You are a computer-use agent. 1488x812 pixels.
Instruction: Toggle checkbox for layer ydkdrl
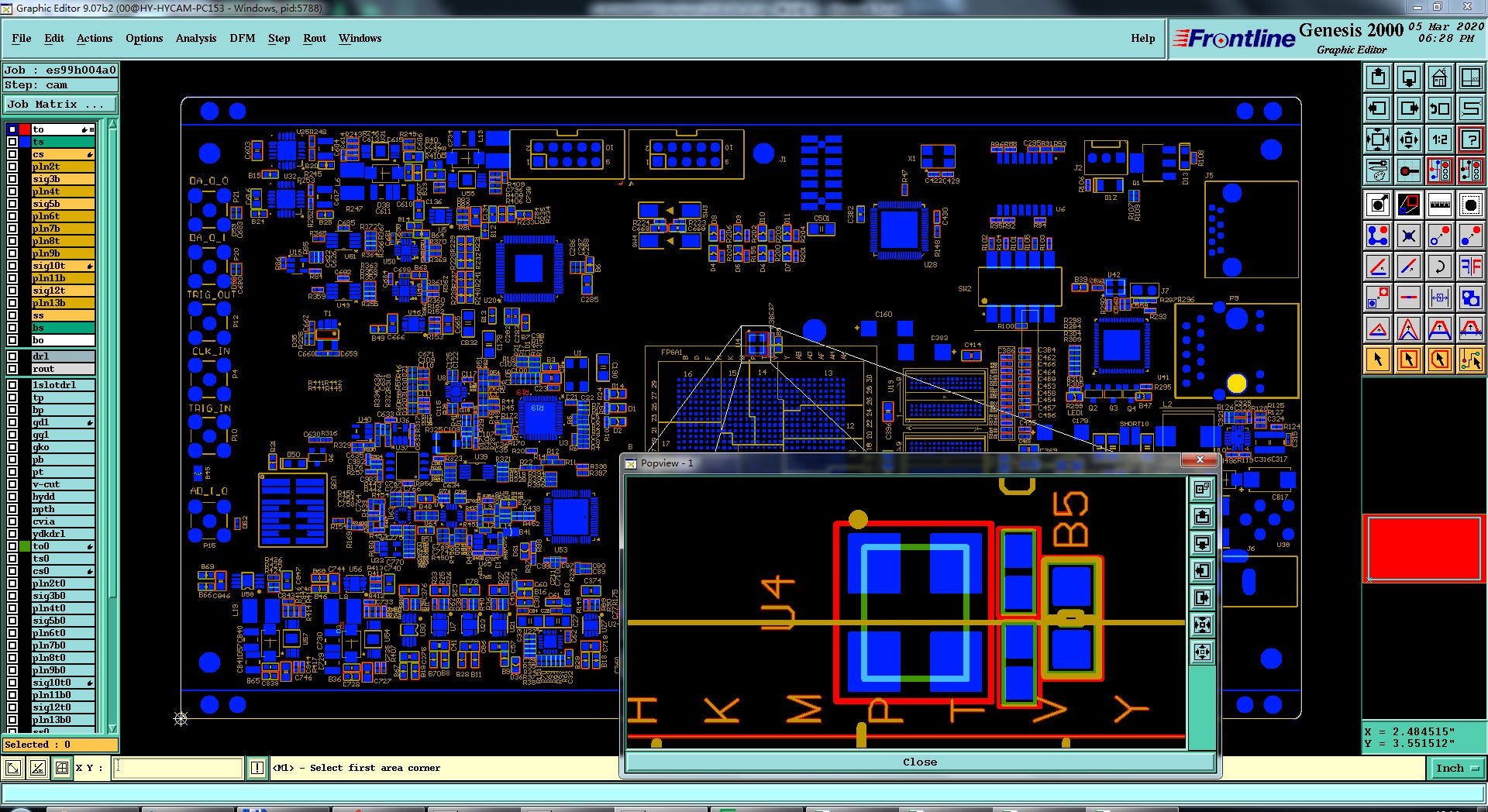tap(12, 534)
